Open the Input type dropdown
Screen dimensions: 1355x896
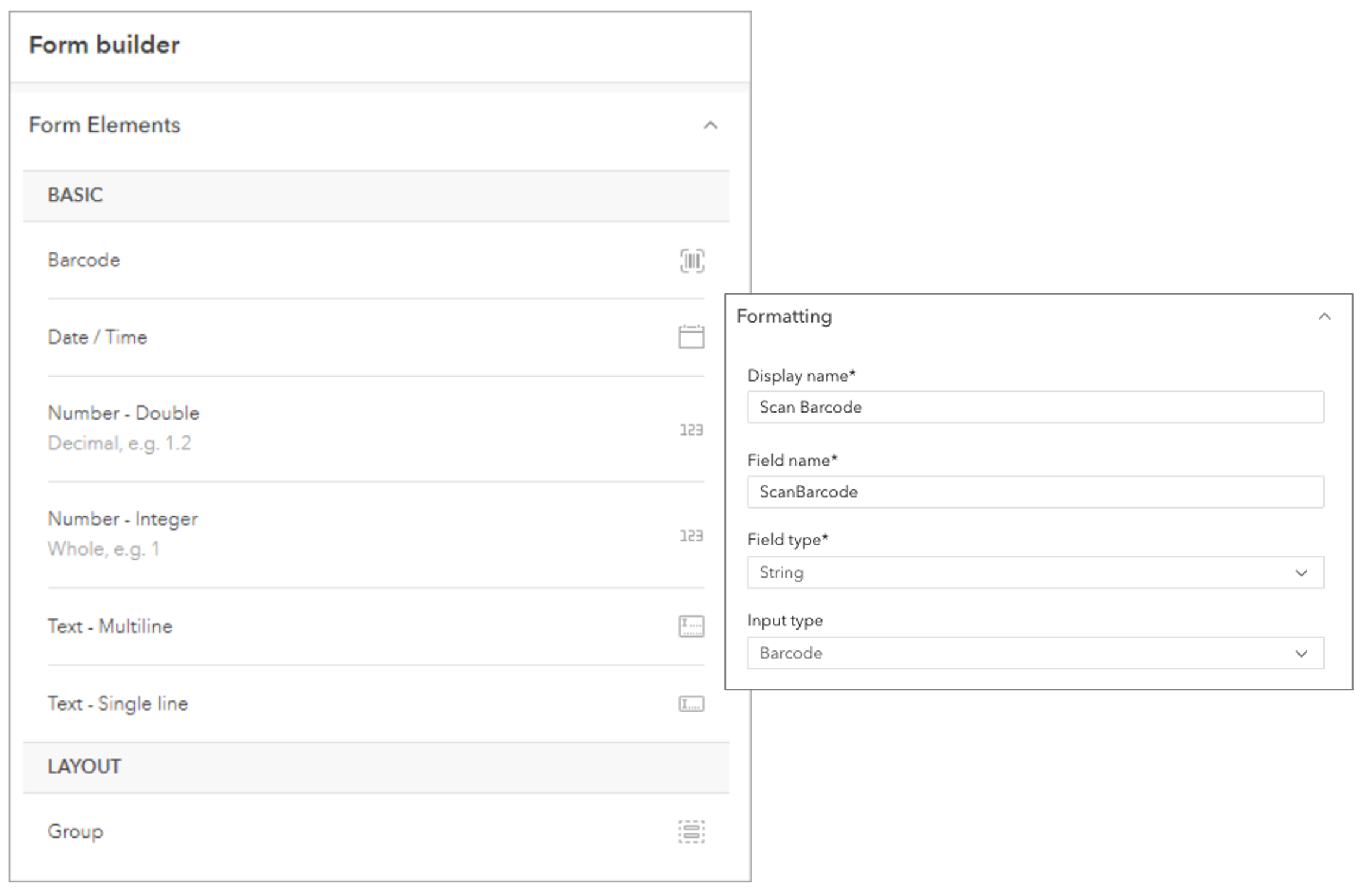tap(1035, 653)
